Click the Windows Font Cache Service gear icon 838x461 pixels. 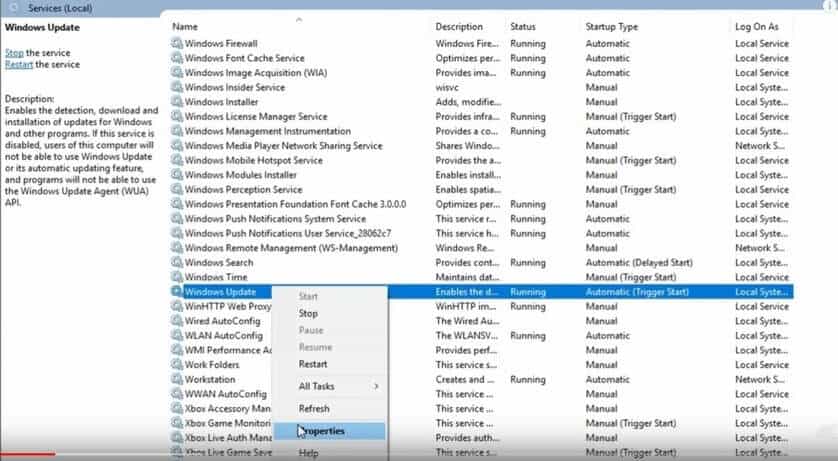[x=177, y=58]
